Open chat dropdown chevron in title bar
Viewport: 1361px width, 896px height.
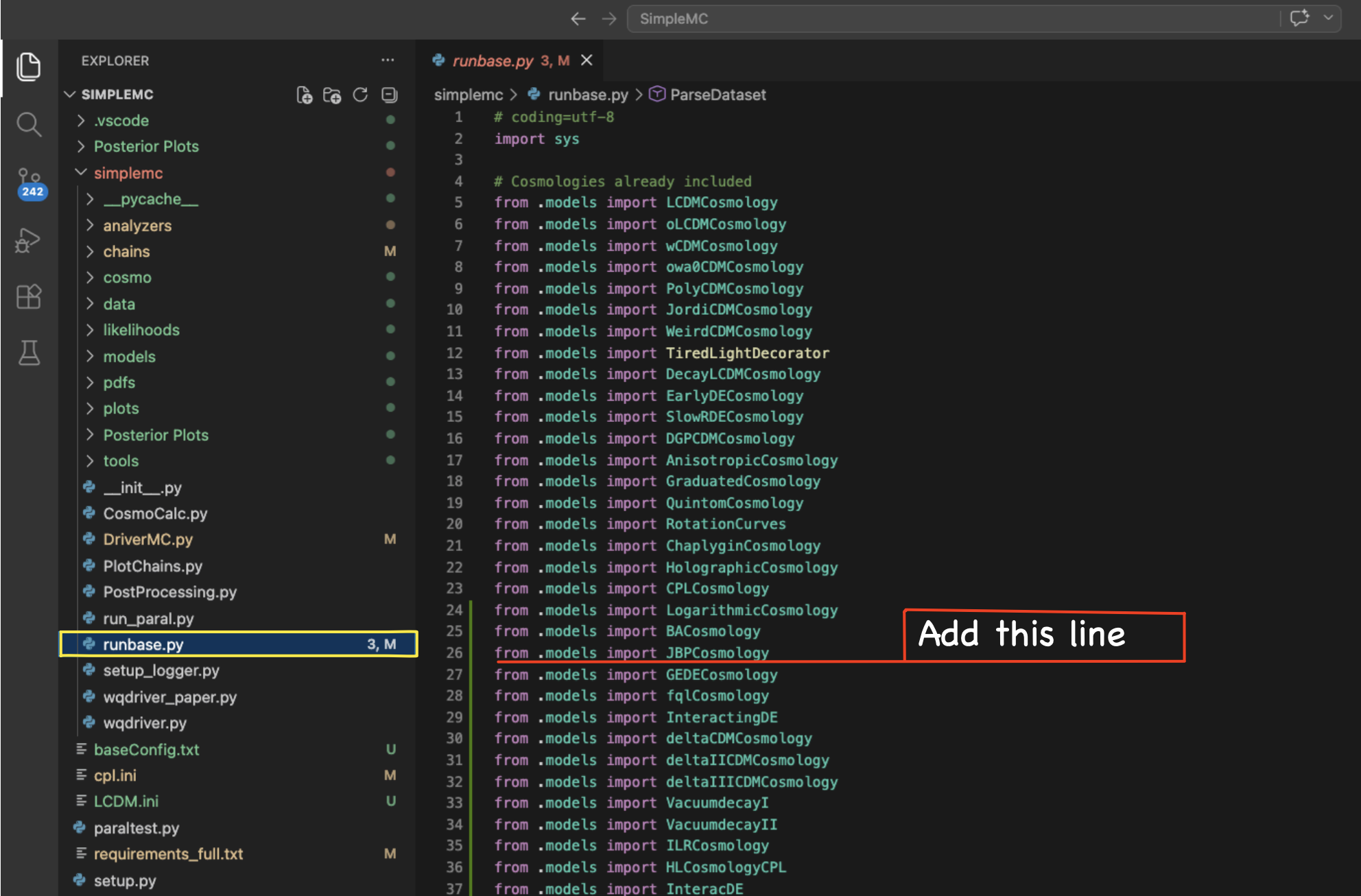point(1329,18)
